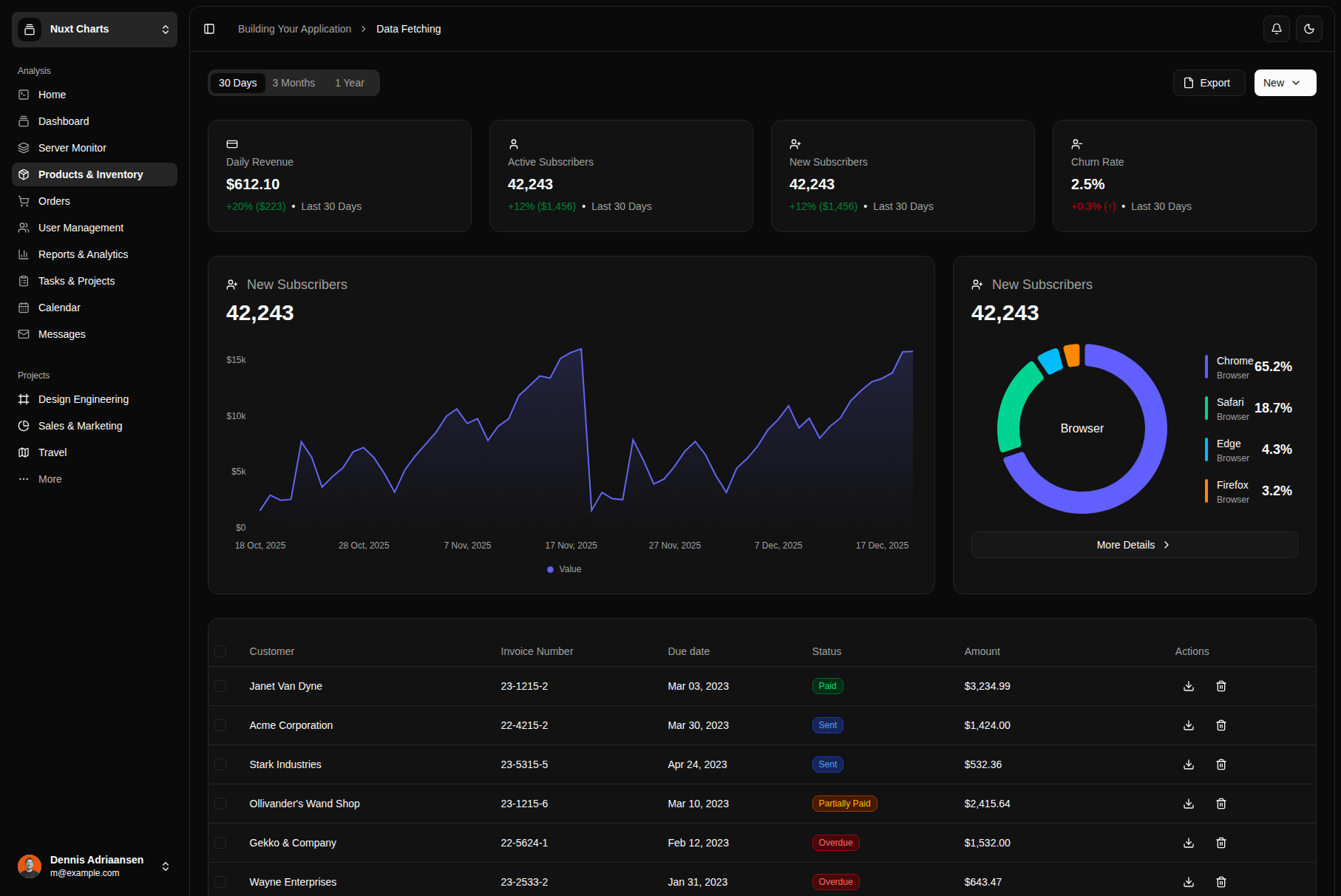
Task: Delete the Acme Corporation invoice
Action: point(1221,725)
